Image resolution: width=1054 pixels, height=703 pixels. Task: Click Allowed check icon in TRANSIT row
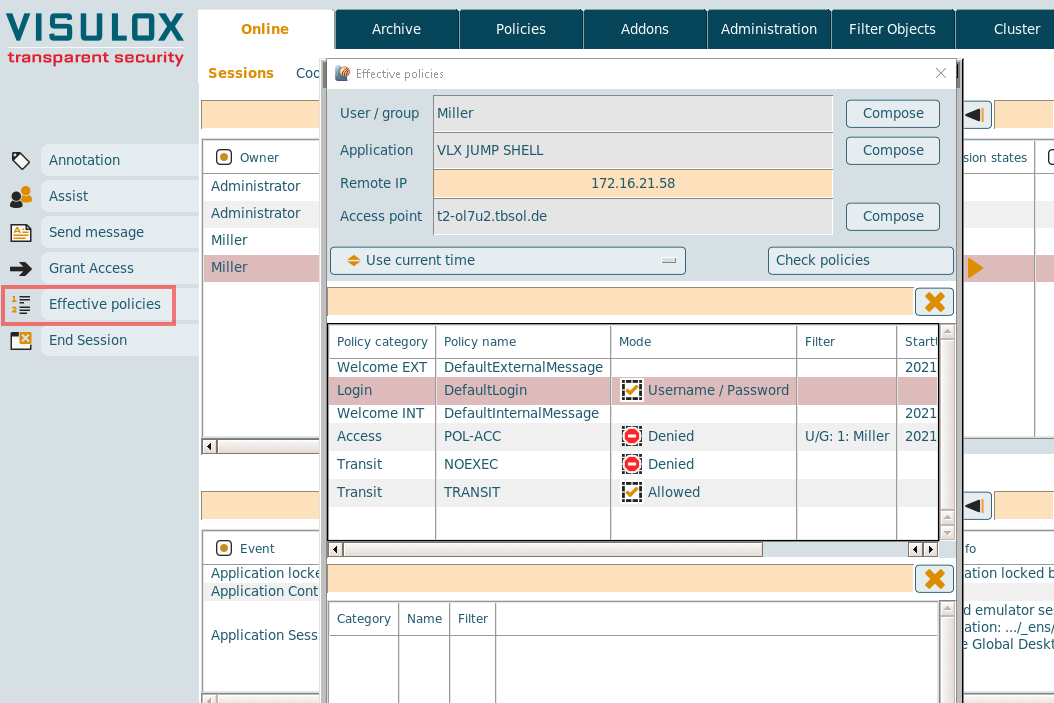631,492
